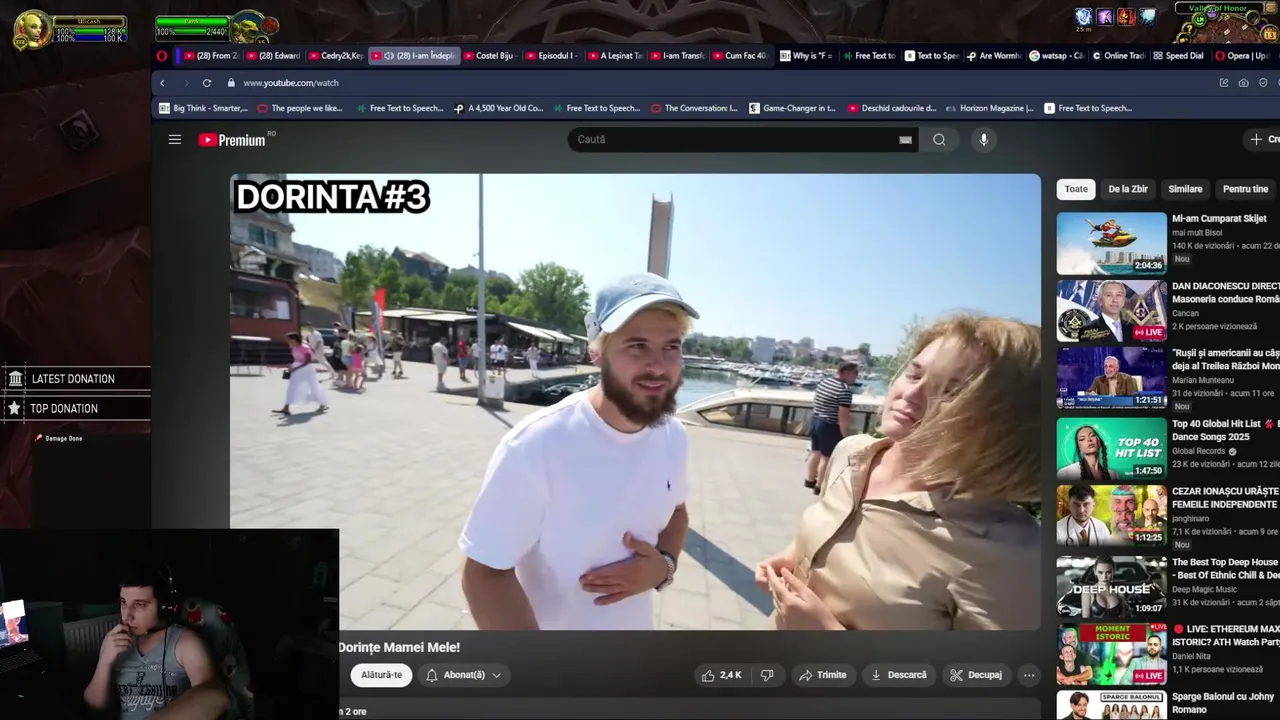
Task: Open the YouTube hamburger guide menu
Action: coord(175,140)
